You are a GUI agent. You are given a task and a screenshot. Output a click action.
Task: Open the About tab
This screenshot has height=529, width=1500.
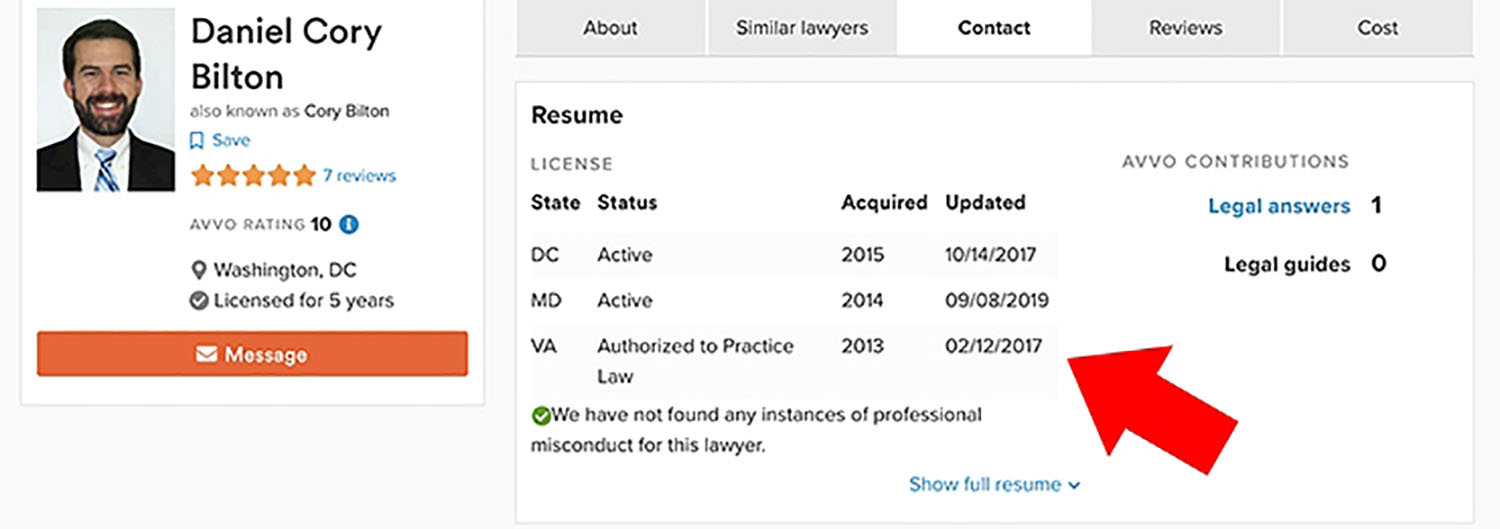click(x=610, y=28)
